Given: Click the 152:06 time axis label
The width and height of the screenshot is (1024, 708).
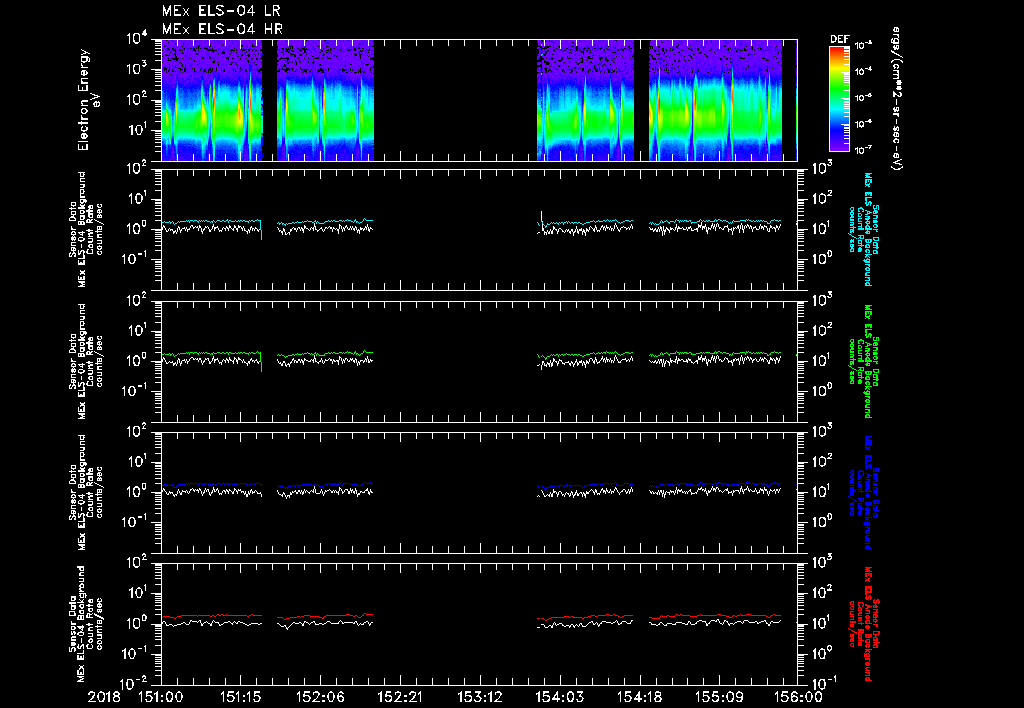Looking at the screenshot, I should click(320, 697).
